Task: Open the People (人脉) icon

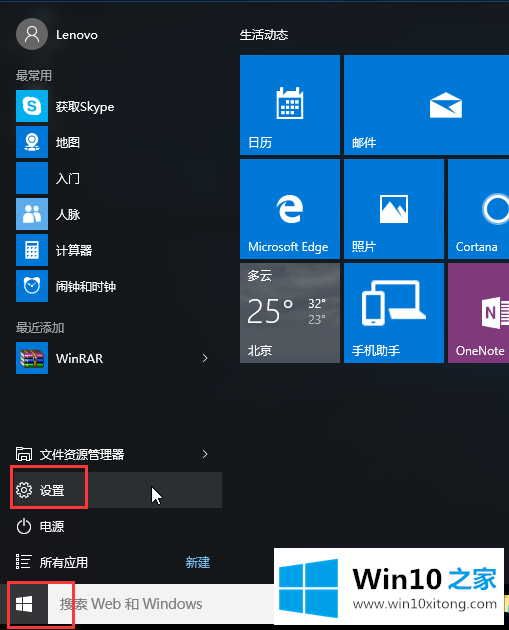Action: pyautogui.click(x=32, y=214)
